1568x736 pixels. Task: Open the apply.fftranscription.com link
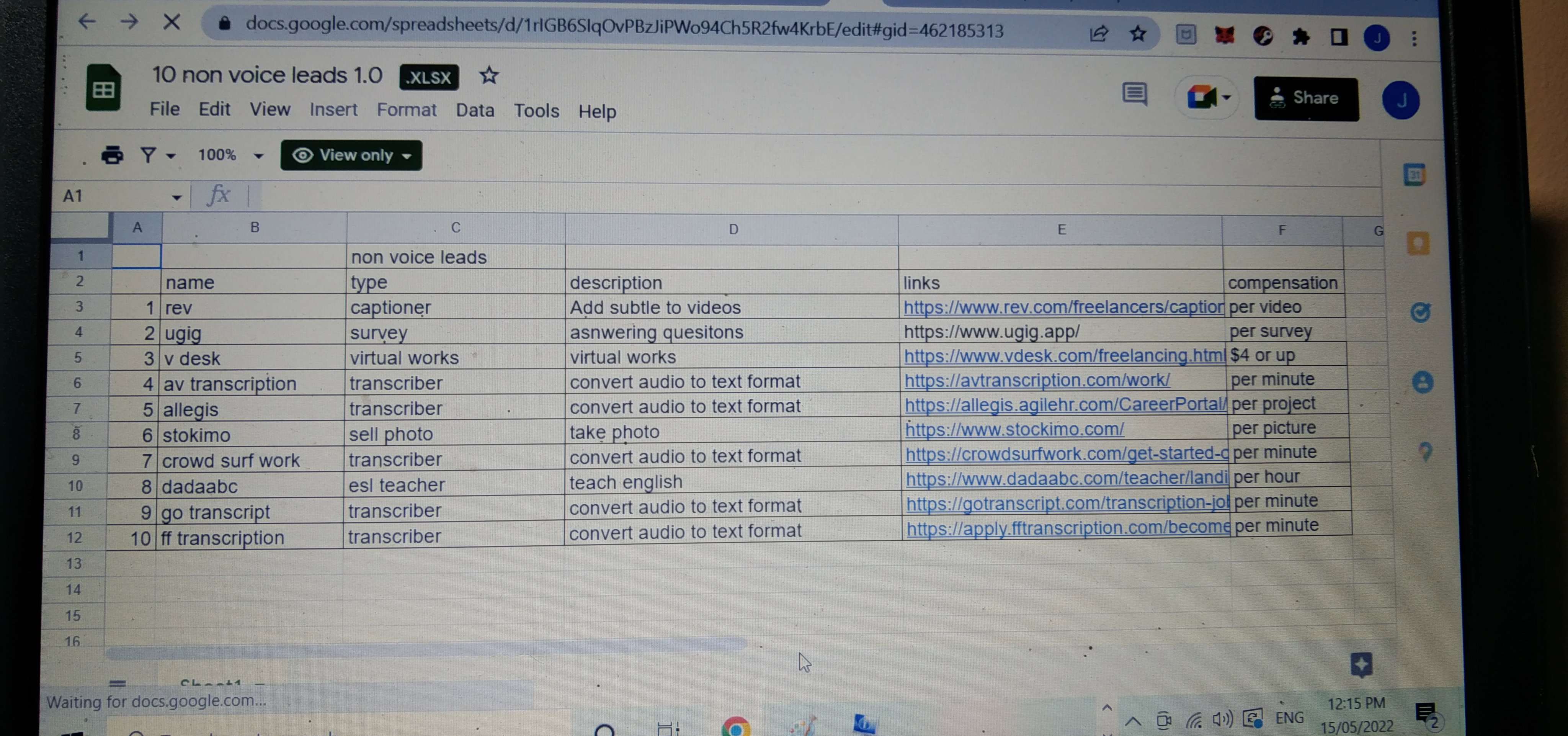pyautogui.click(x=1068, y=528)
